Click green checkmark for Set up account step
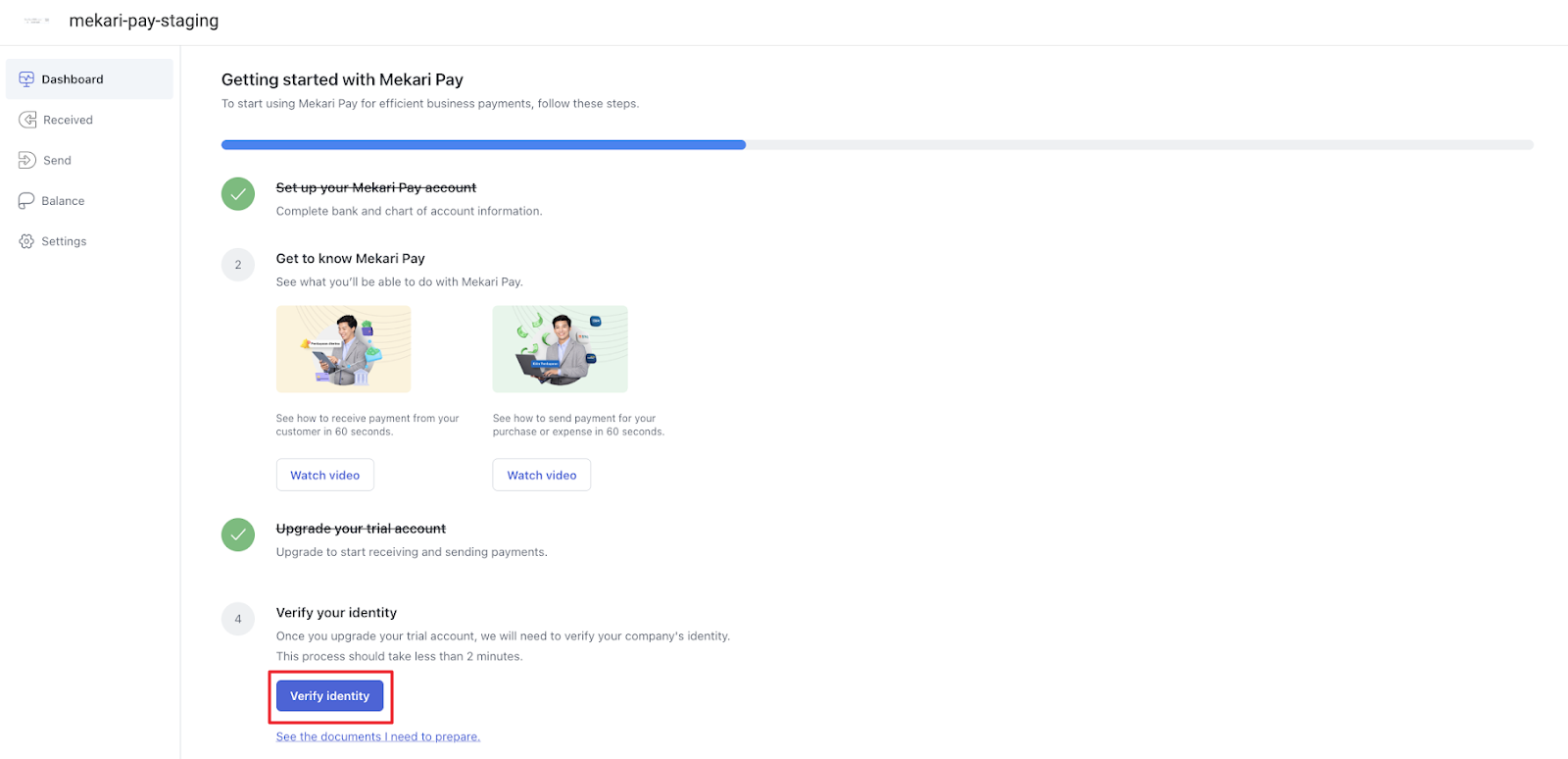The image size is (1568, 759). coord(238,194)
